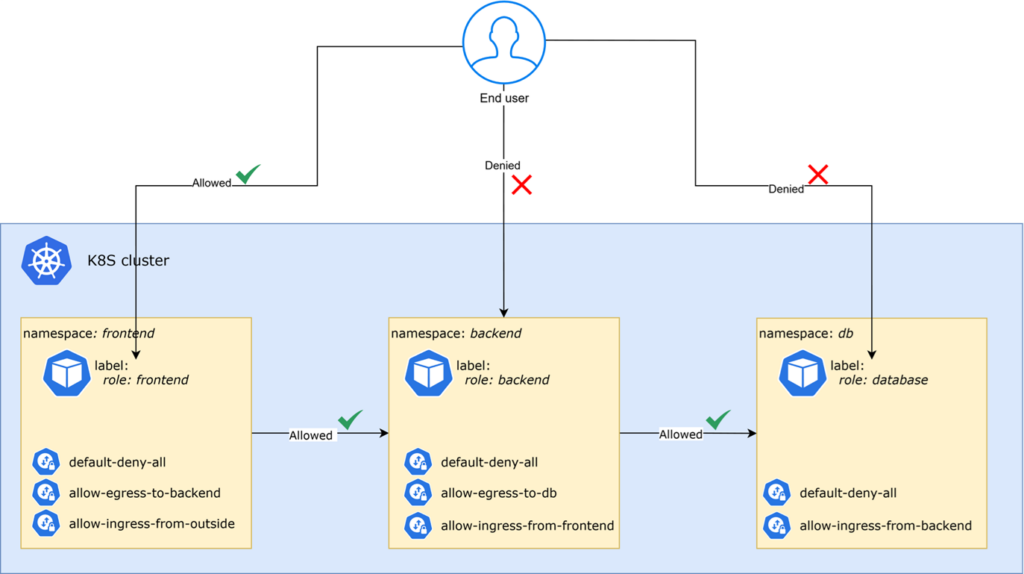
Task: Click the Kubernetes helm logo icon
Action: coord(46,261)
